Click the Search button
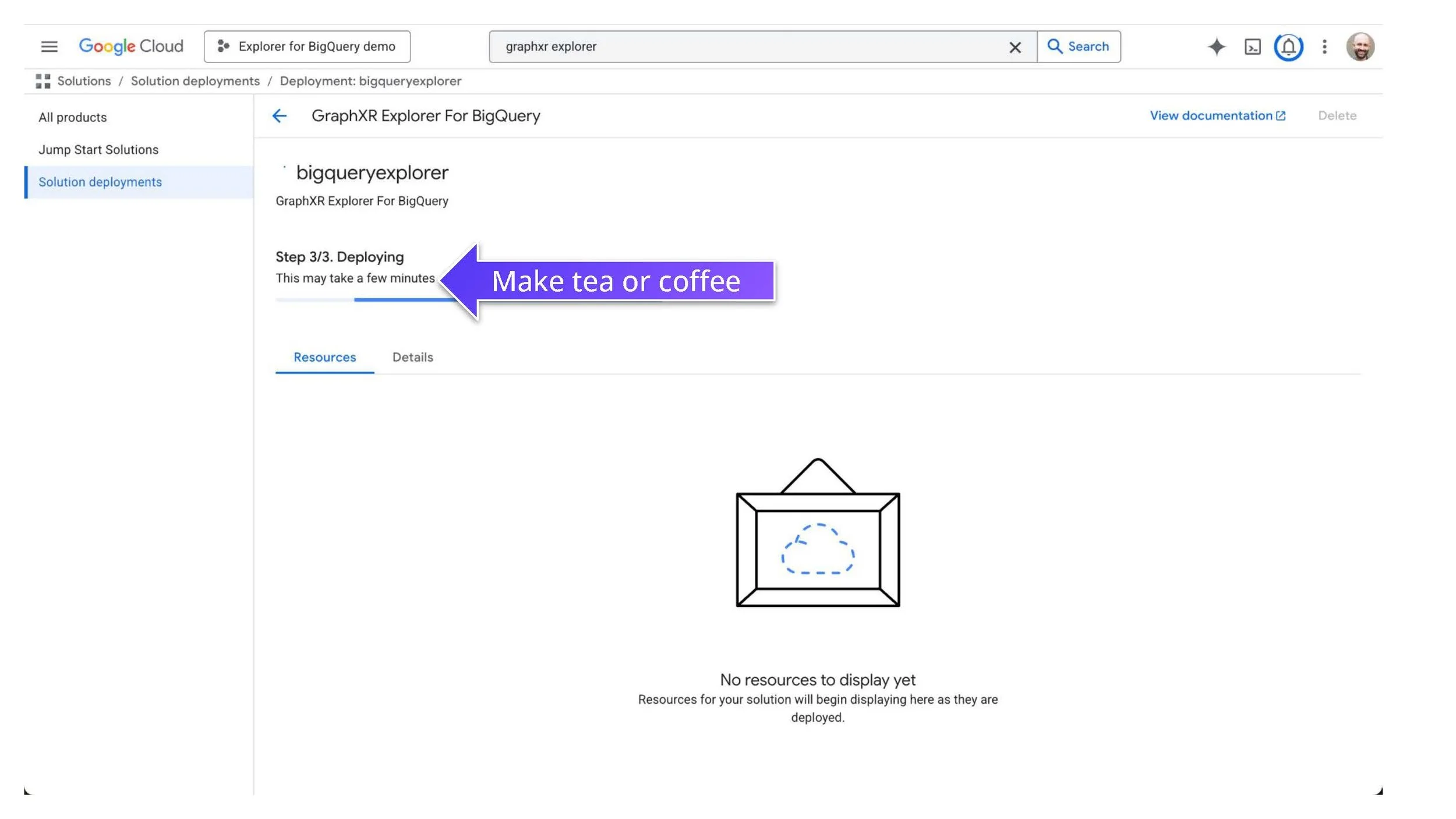1456x819 pixels. coord(1079,47)
